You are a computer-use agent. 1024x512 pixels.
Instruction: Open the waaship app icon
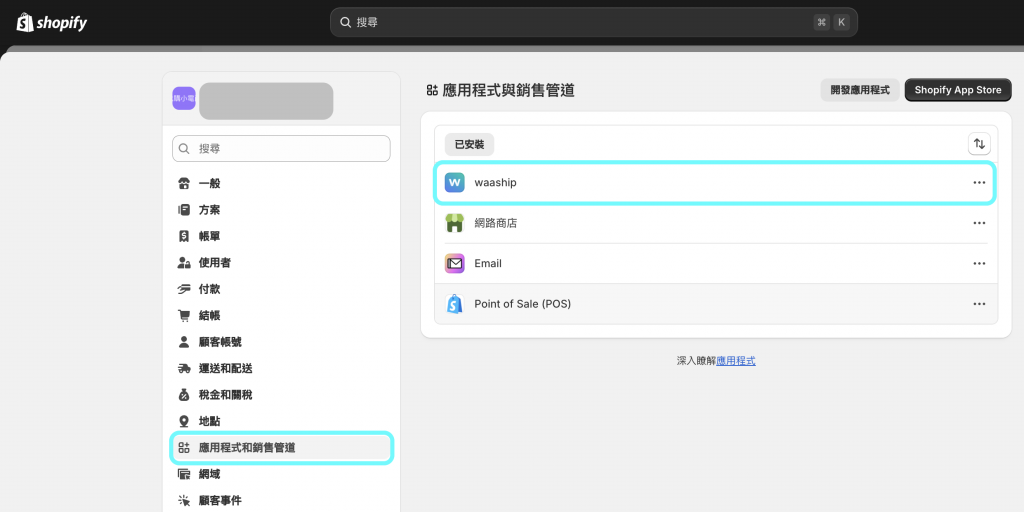click(x=455, y=183)
